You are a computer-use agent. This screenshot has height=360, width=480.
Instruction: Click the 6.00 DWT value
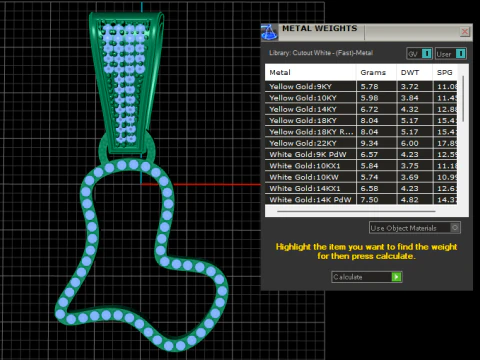pyautogui.click(x=409, y=143)
